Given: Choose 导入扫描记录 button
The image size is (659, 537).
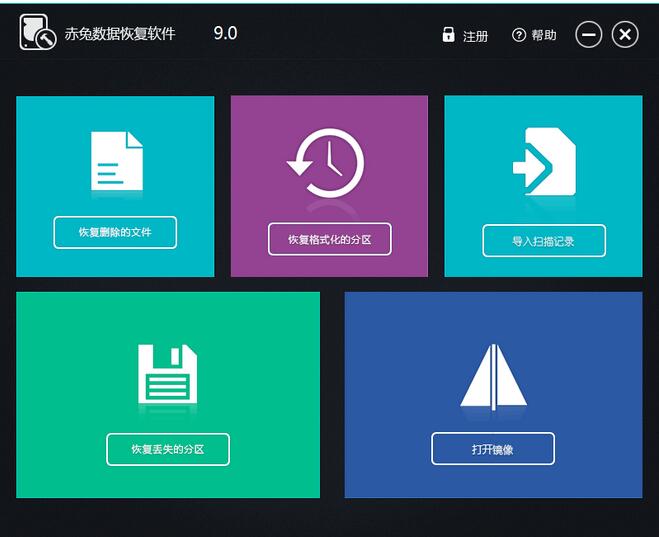Looking at the screenshot, I should click(x=544, y=241).
